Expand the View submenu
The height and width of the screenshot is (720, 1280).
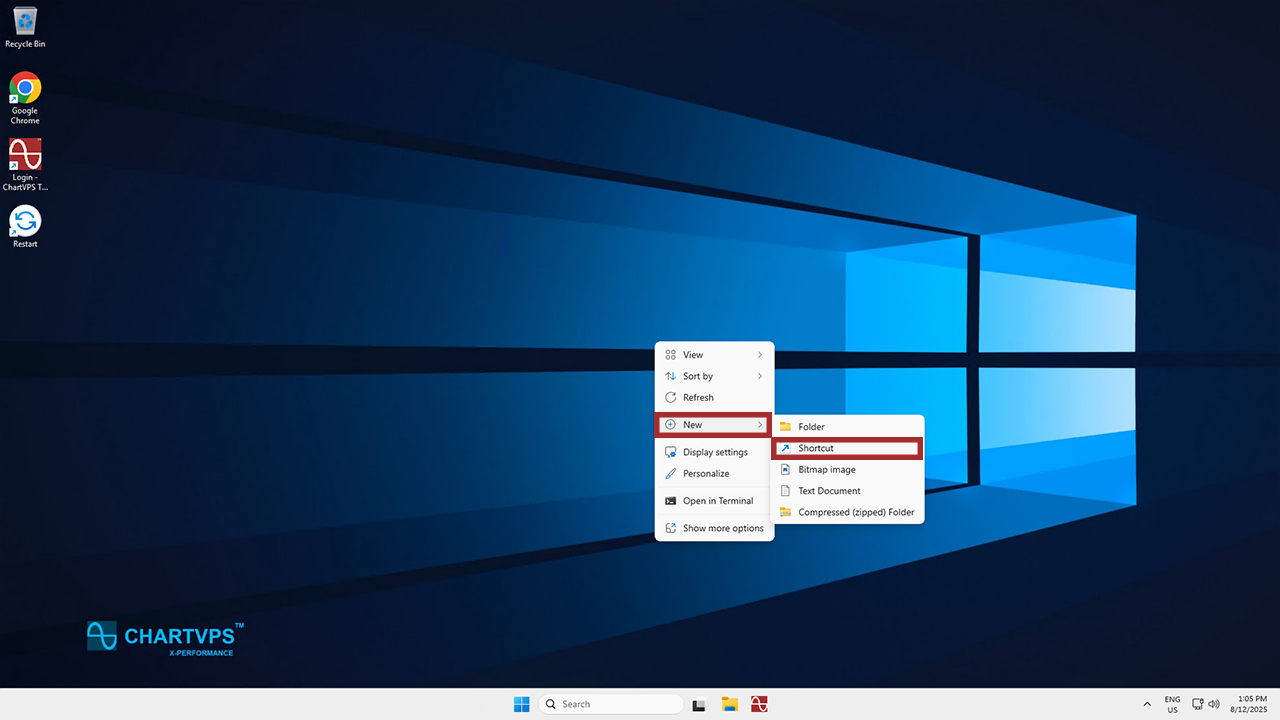point(714,355)
